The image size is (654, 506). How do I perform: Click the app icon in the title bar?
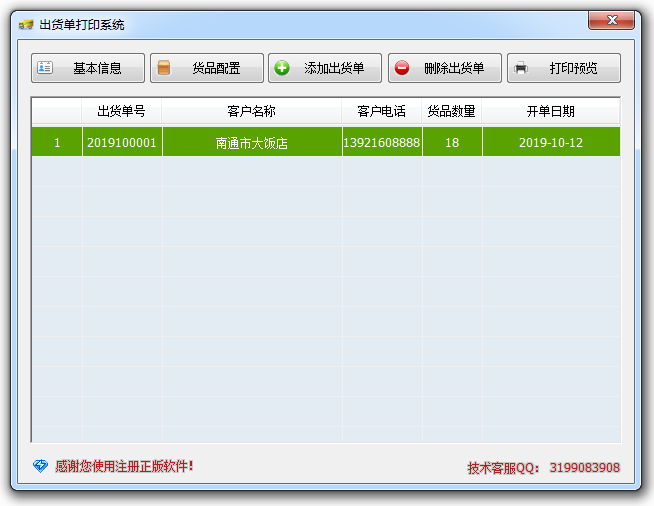click(26, 25)
